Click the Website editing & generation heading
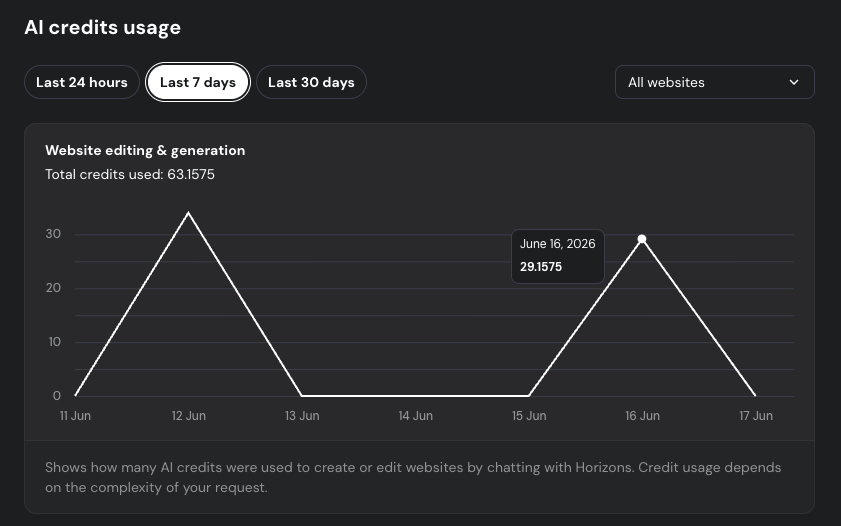Screen dimensions: 841x526 point(145,150)
